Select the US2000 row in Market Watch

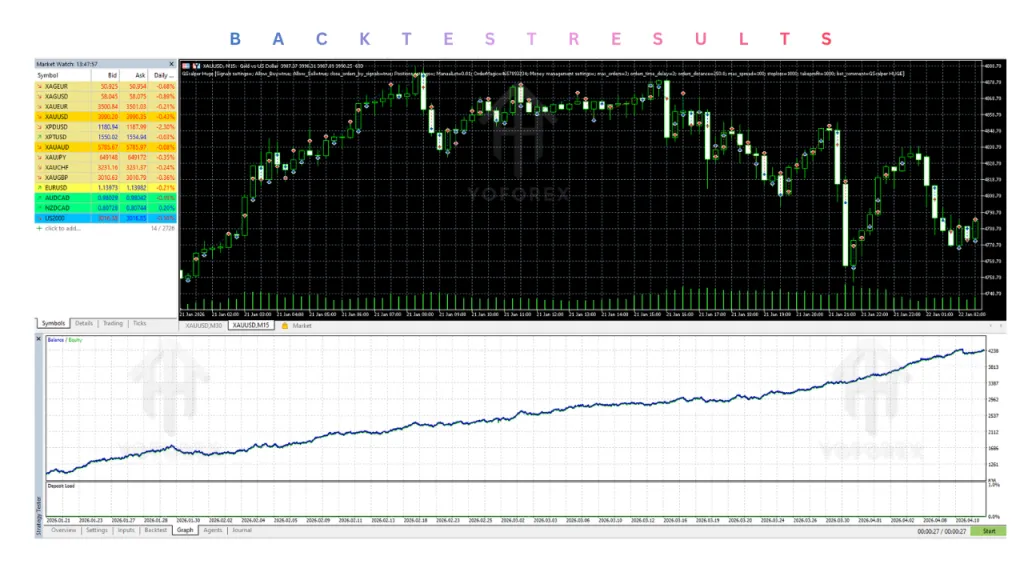pyautogui.click(x=105, y=218)
